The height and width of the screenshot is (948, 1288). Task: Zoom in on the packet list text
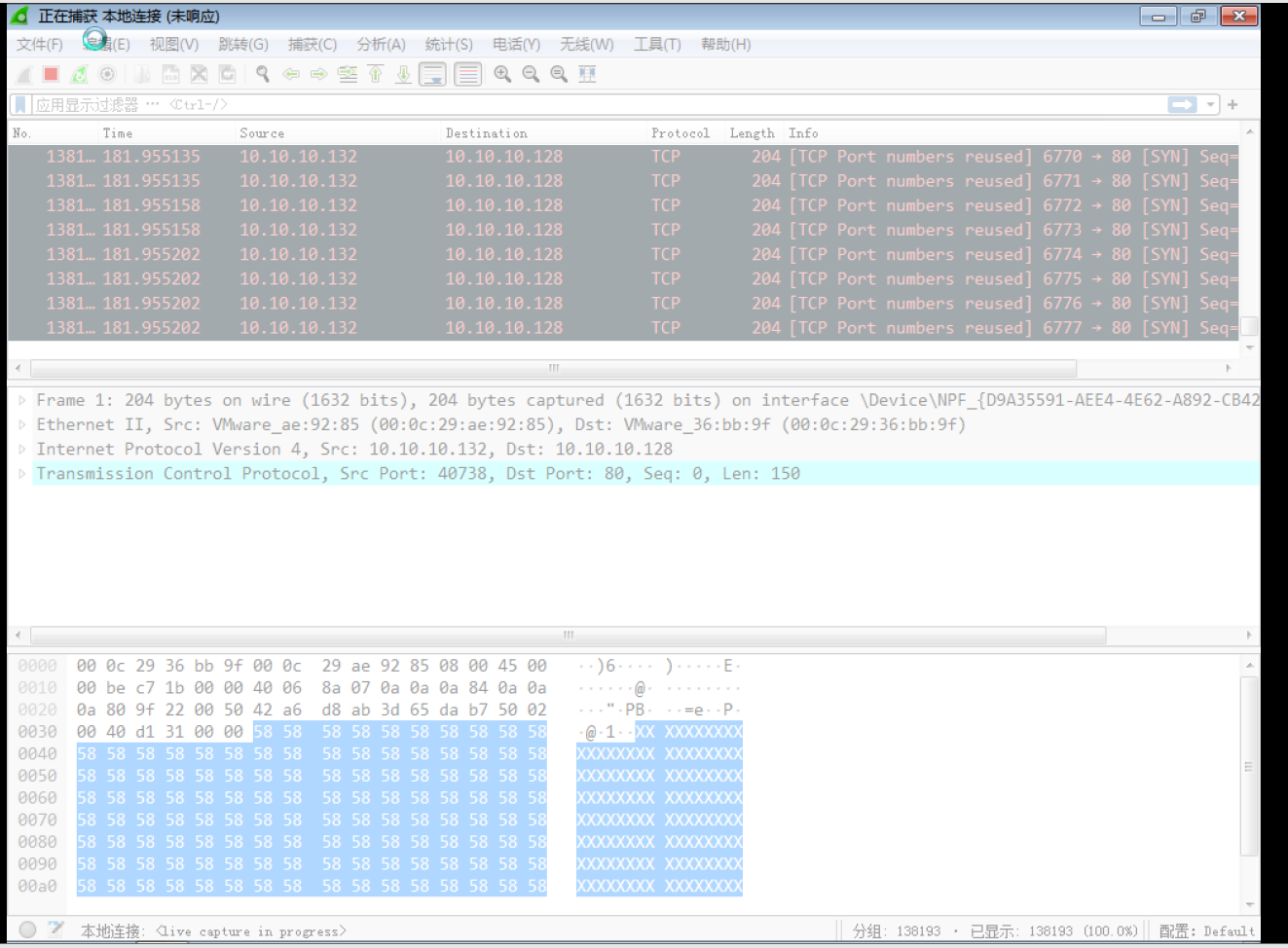pos(501,74)
